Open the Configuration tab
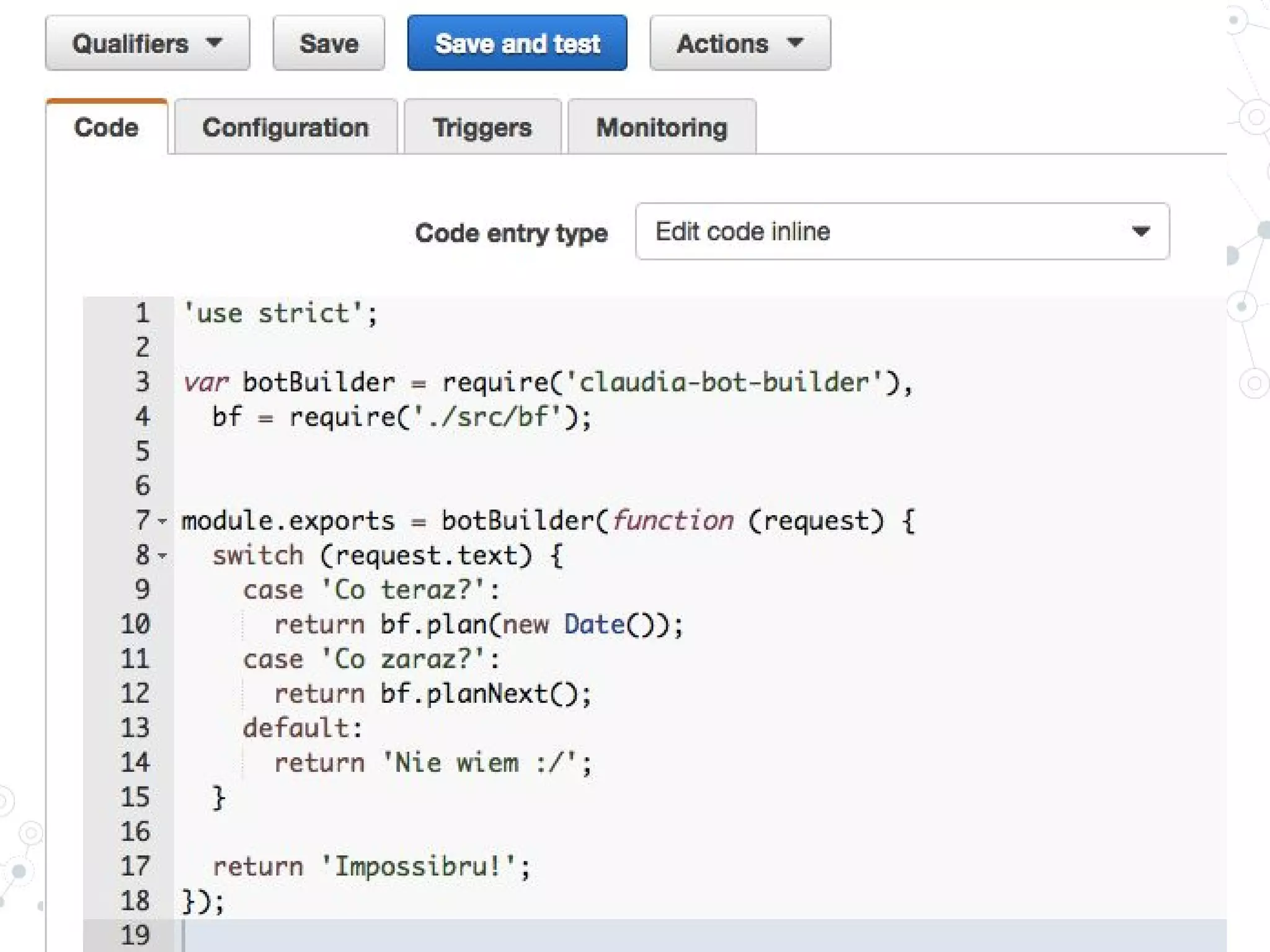This screenshot has height=952, width=1270. point(285,128)
